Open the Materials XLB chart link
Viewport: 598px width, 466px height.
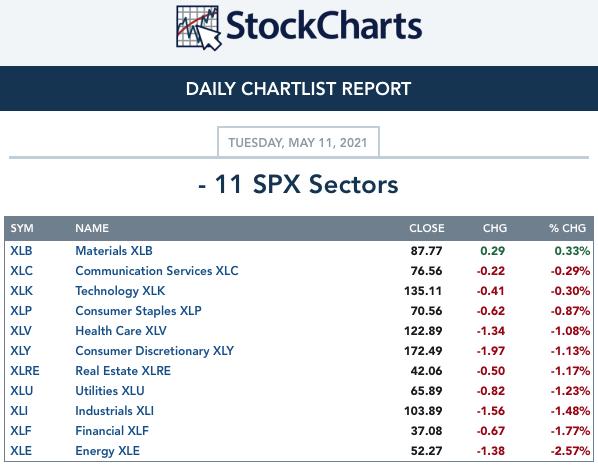114,251
